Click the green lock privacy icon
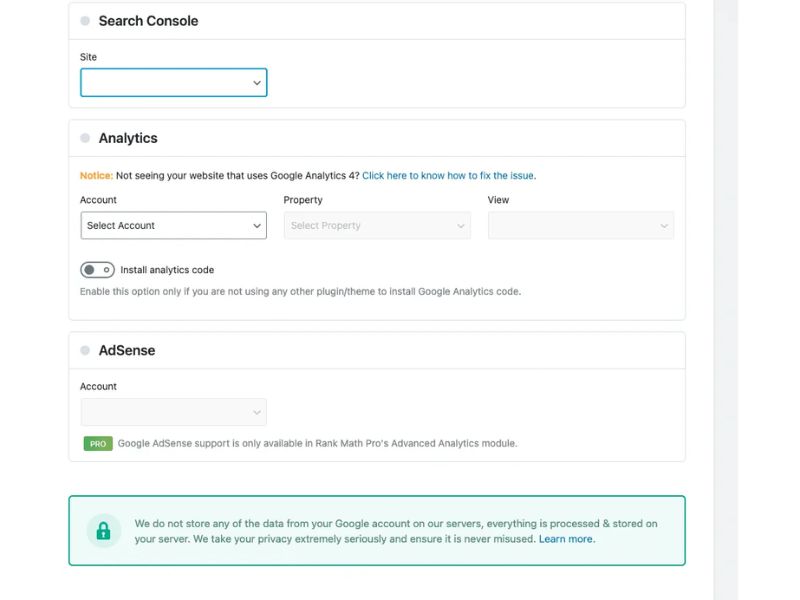Viewport: 800px width, 600px height. pyautogui.click(x=104, y=531)
